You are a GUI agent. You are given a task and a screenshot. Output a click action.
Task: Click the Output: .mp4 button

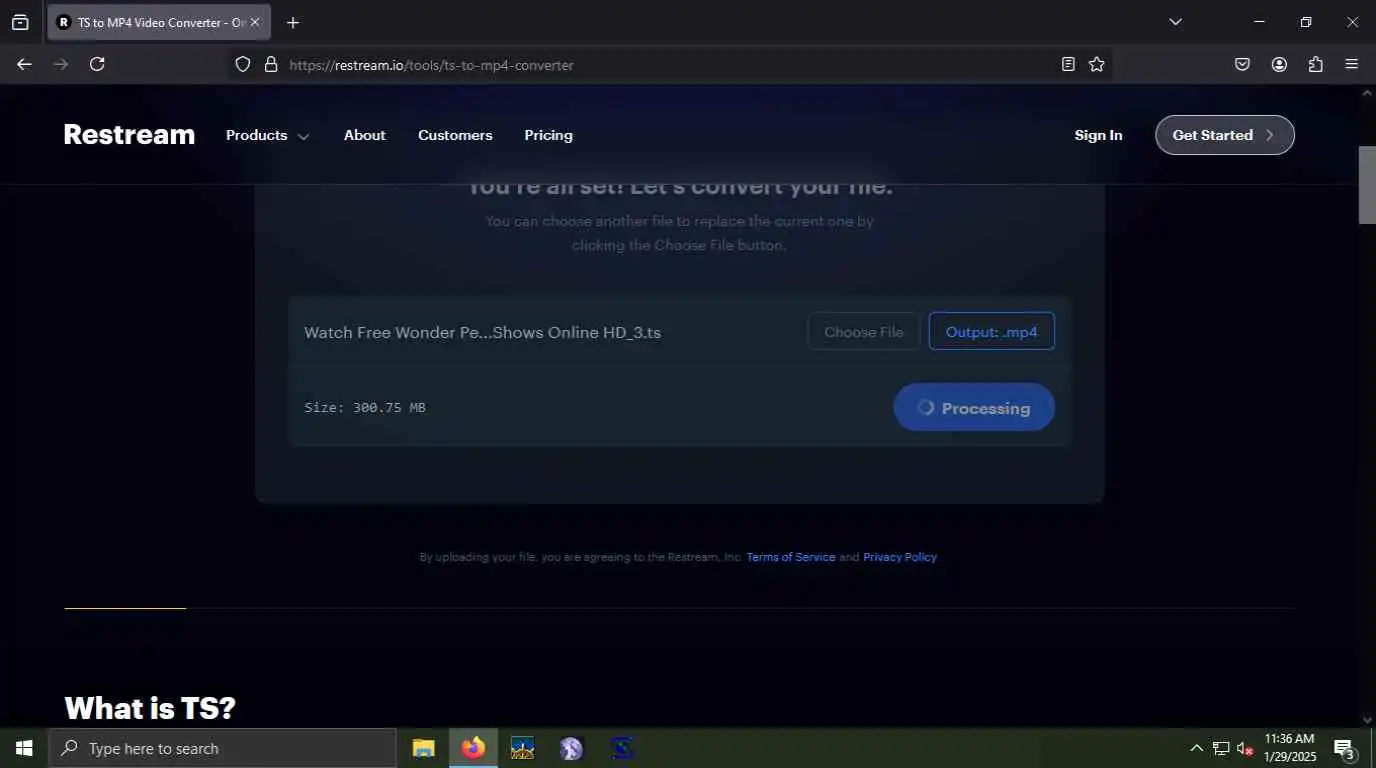(x=991, y=332)
